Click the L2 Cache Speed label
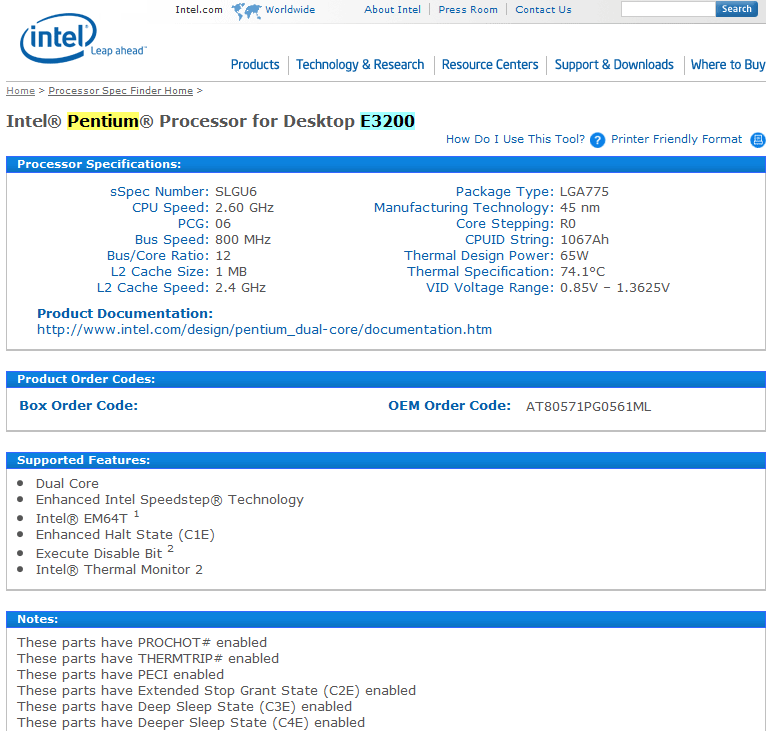This screenshot has width=770, height=731. click(153, 288)
